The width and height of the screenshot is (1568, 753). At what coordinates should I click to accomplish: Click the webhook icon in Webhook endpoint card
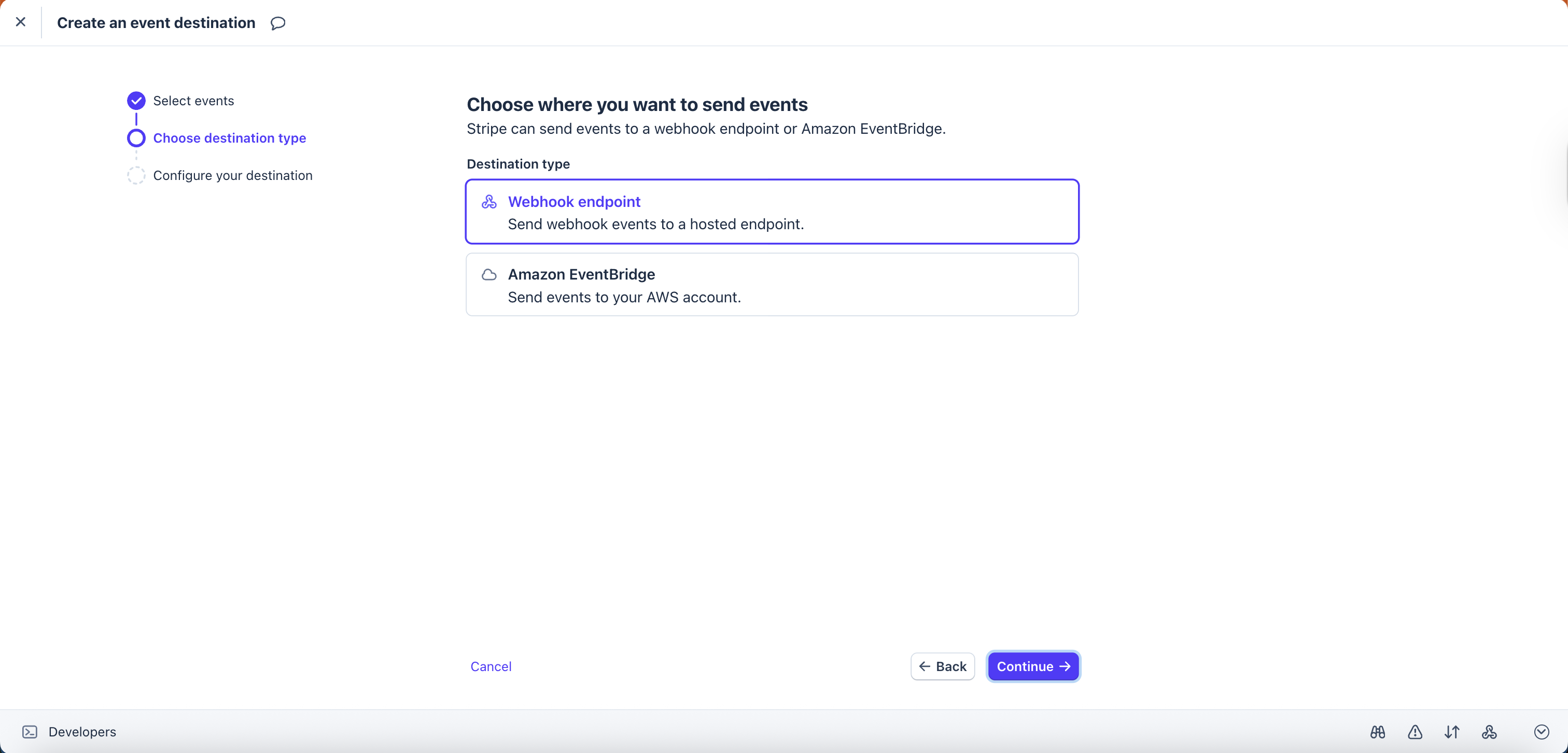point(489,202)
